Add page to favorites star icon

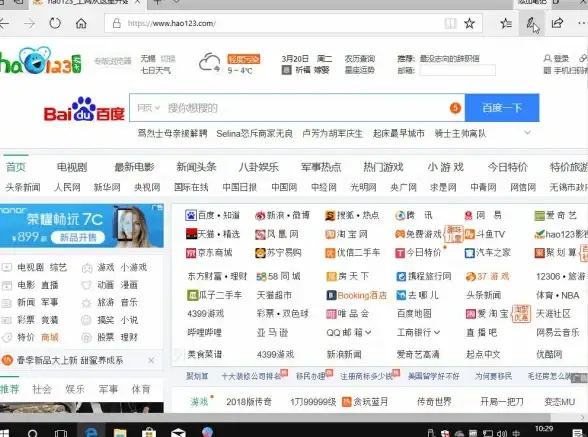click(x=470, y=23)
